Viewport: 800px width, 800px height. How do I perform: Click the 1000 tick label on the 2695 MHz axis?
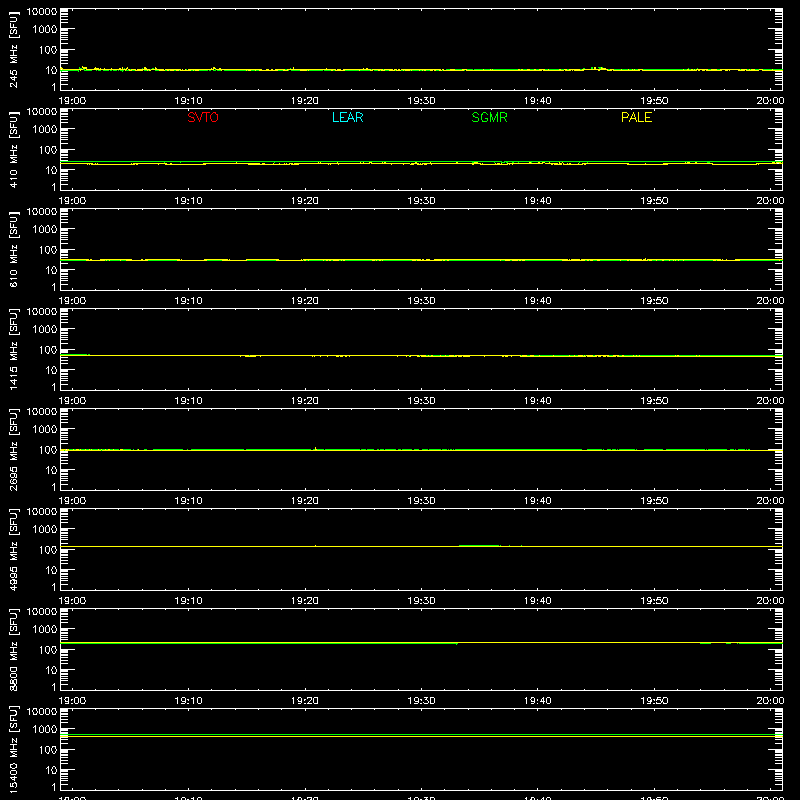45,430
